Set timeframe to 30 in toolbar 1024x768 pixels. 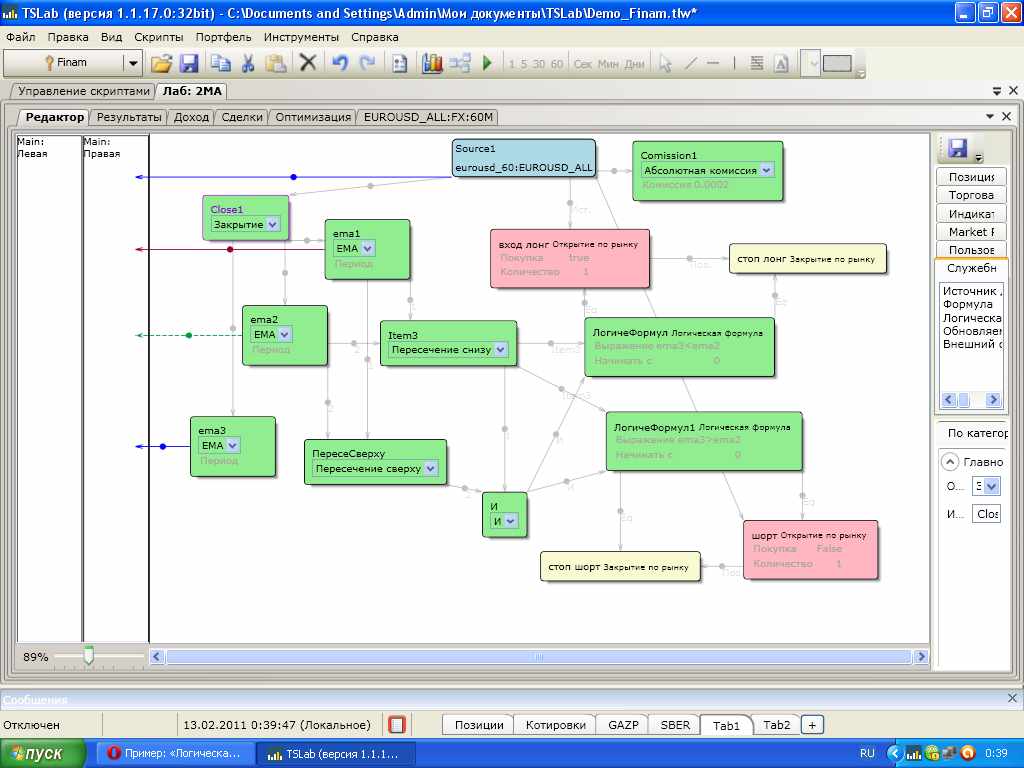click(x=539, y=64)
